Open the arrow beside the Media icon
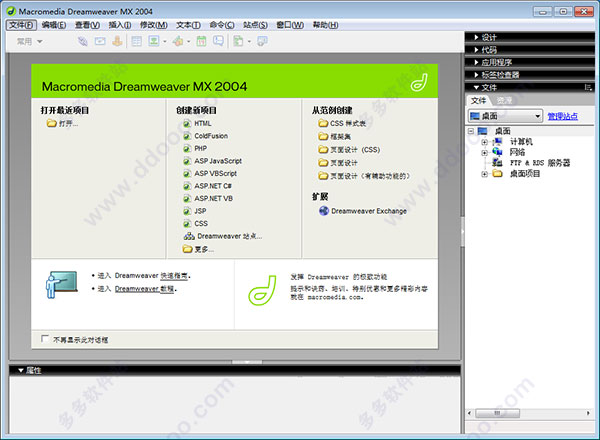Screen dimensions: 600x440 coord(189,41)
